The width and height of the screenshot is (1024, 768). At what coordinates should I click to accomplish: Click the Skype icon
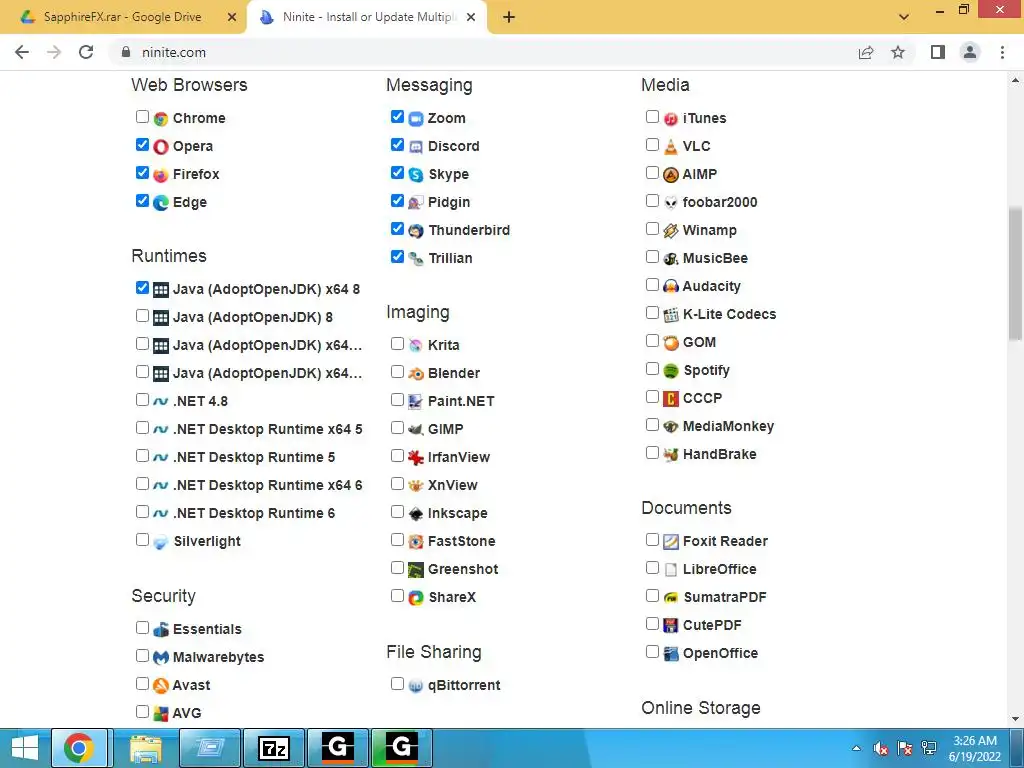[416, 175]
